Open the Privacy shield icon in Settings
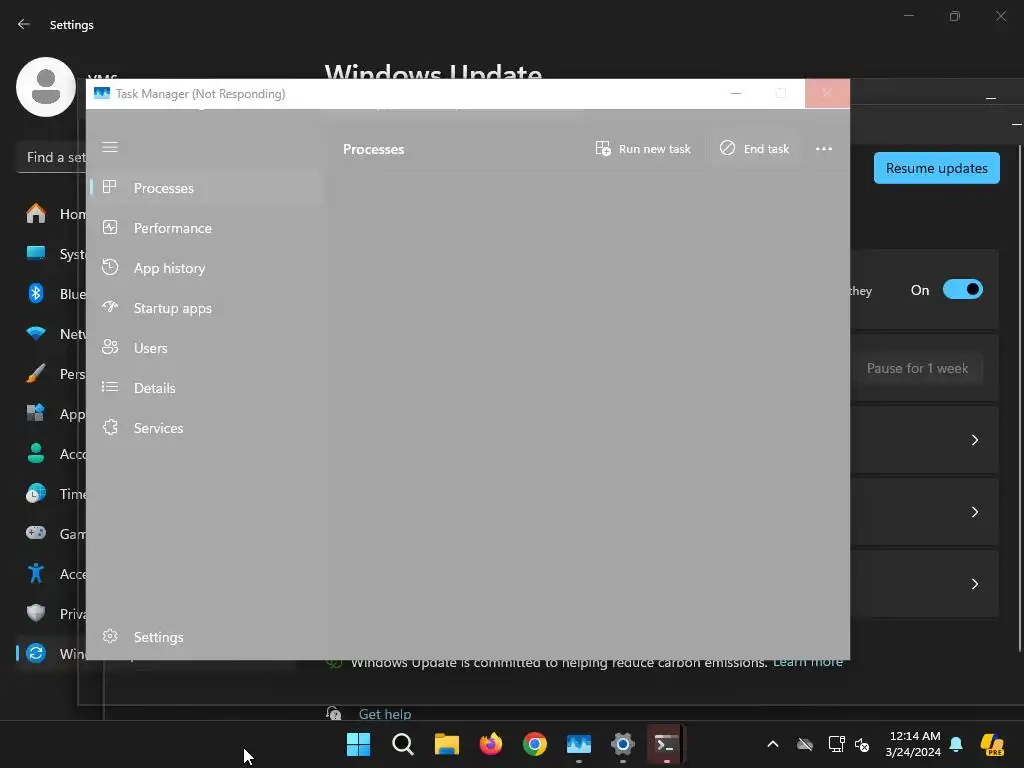Image resolution: width=1024 pixels, height=768 pixels. pyautogui.click(x=36, y=613)
